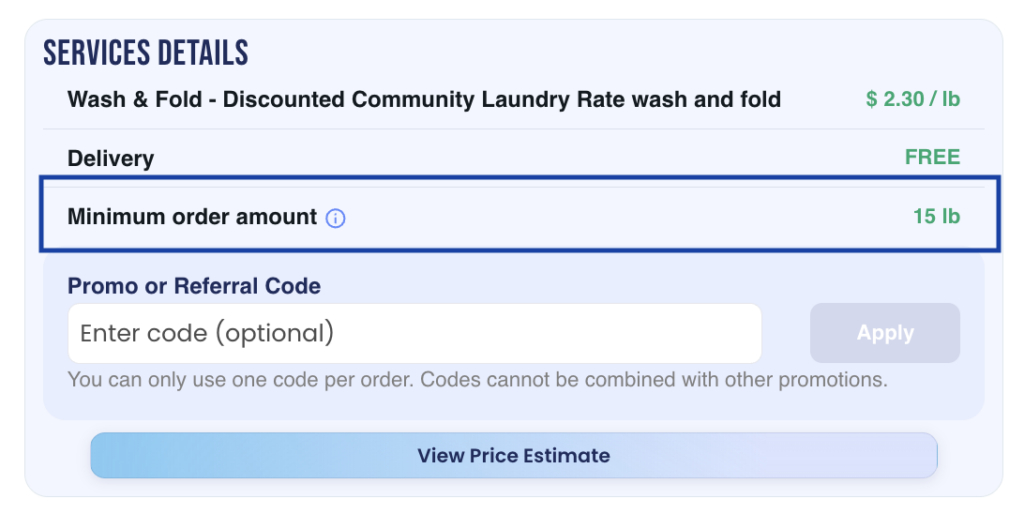Focus the Enter code (optional) field
Screen dimensions: 1024x514
414,333
